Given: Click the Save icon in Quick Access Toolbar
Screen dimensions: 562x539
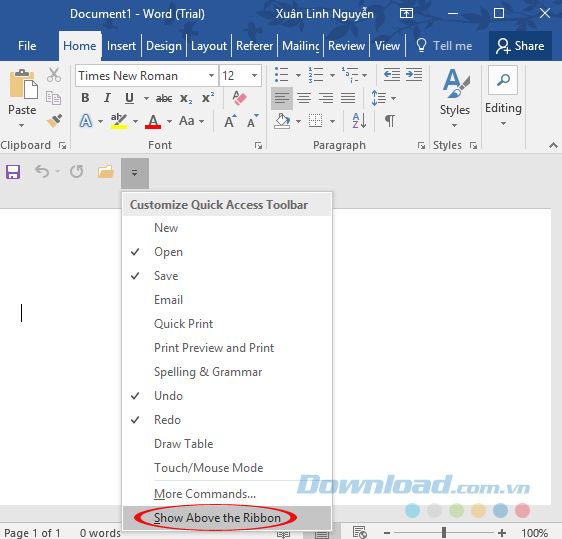Looking at the screenshot, I should click(x=13, y=172).
